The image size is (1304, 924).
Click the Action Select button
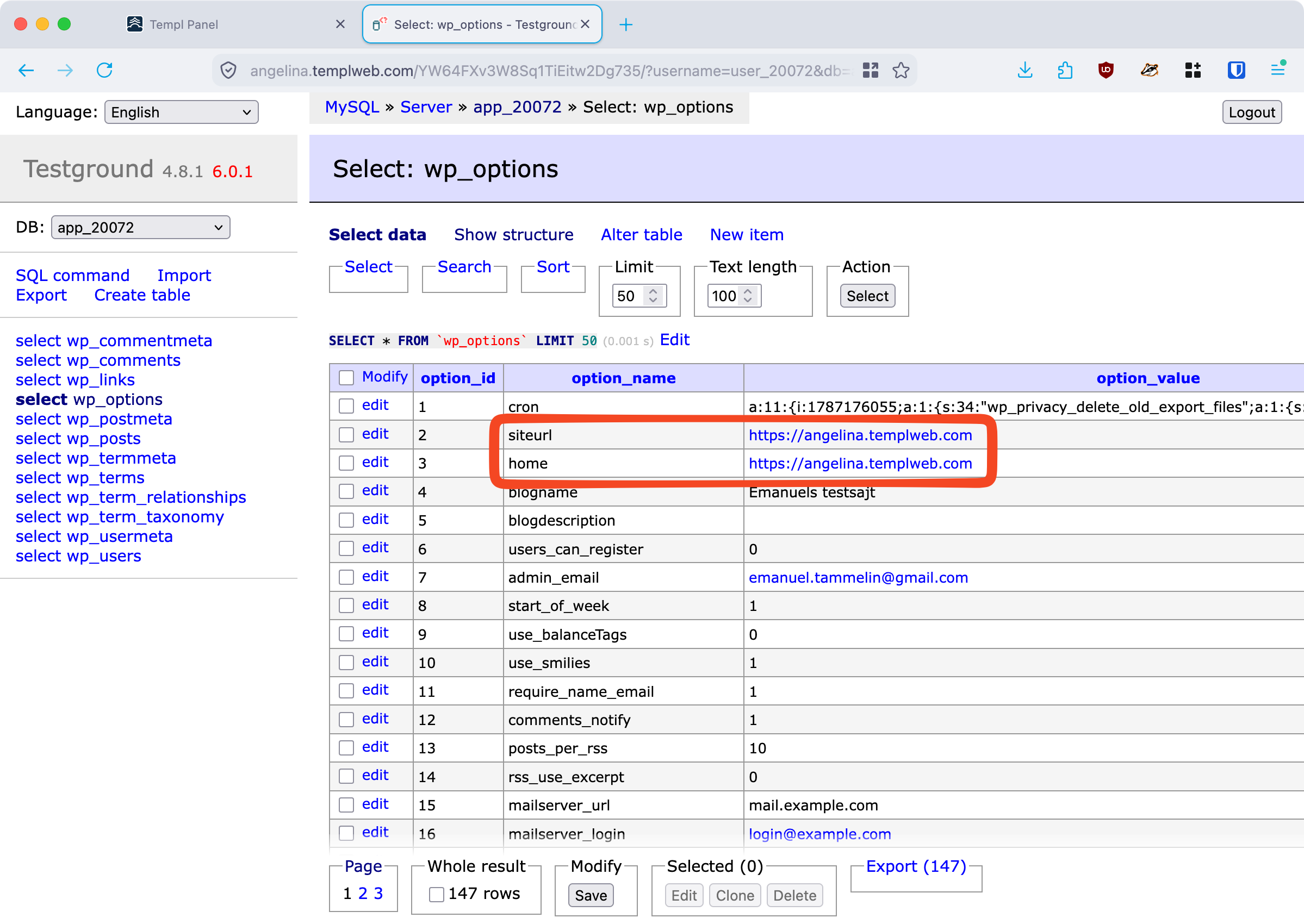867,296
